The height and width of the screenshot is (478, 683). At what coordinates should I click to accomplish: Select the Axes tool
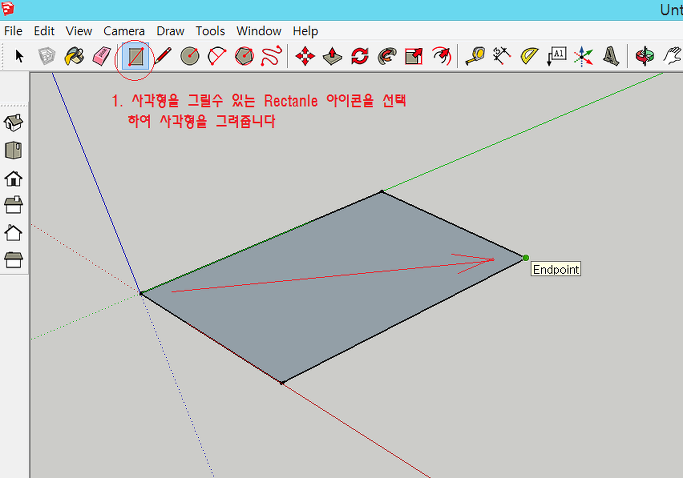583,56
